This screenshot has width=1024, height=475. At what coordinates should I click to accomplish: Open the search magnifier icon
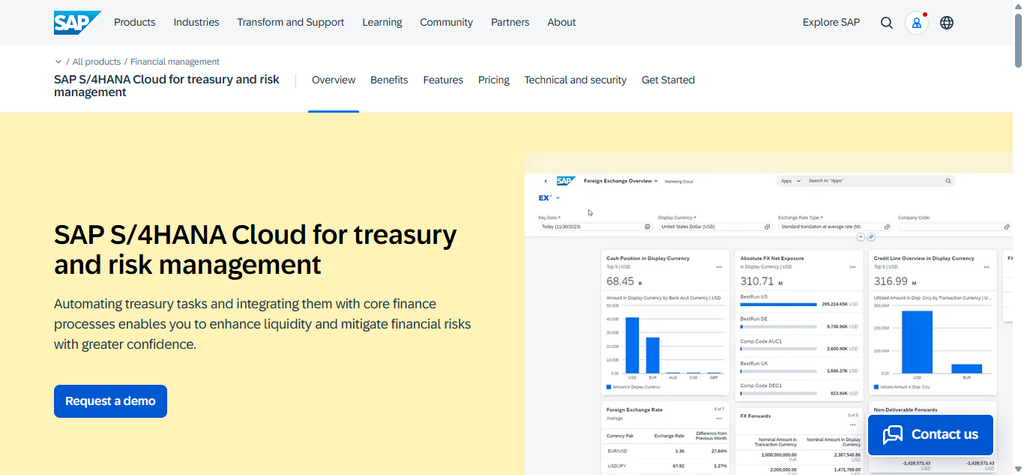[886, 23]
